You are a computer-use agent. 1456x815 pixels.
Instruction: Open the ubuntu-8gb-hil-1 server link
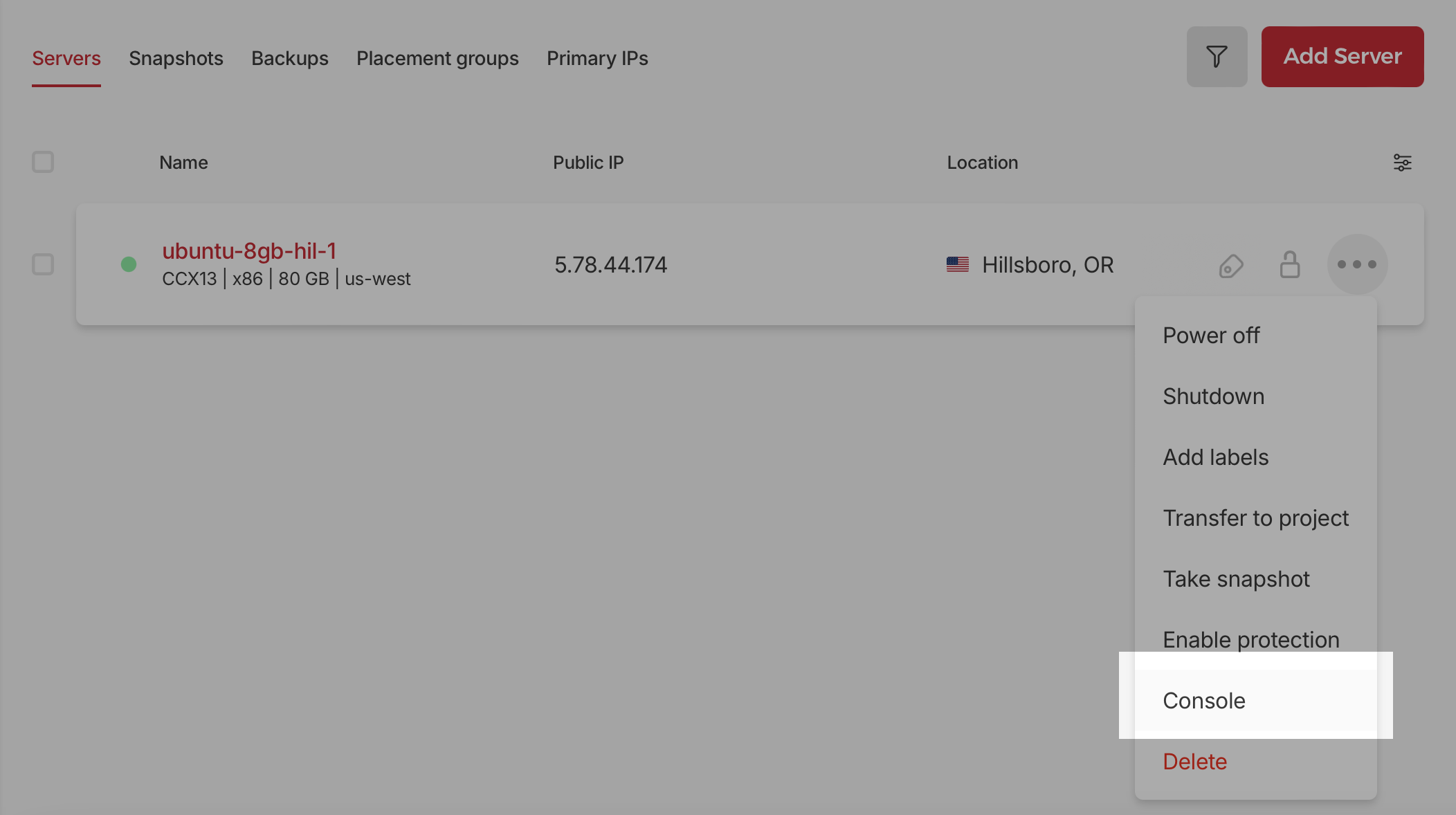pyautogui.click(x=249, y=250)
